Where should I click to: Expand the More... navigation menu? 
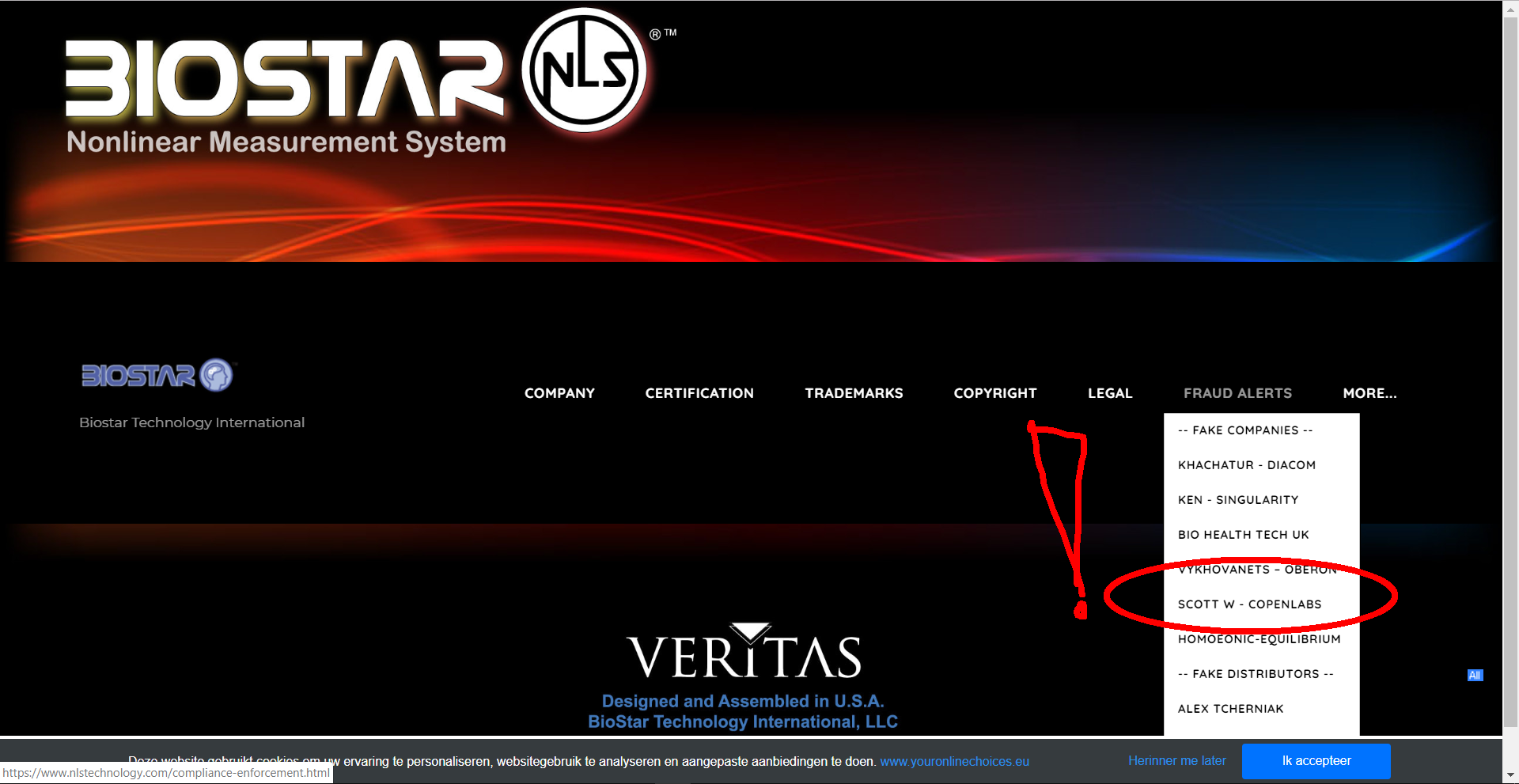point(1369,393)
